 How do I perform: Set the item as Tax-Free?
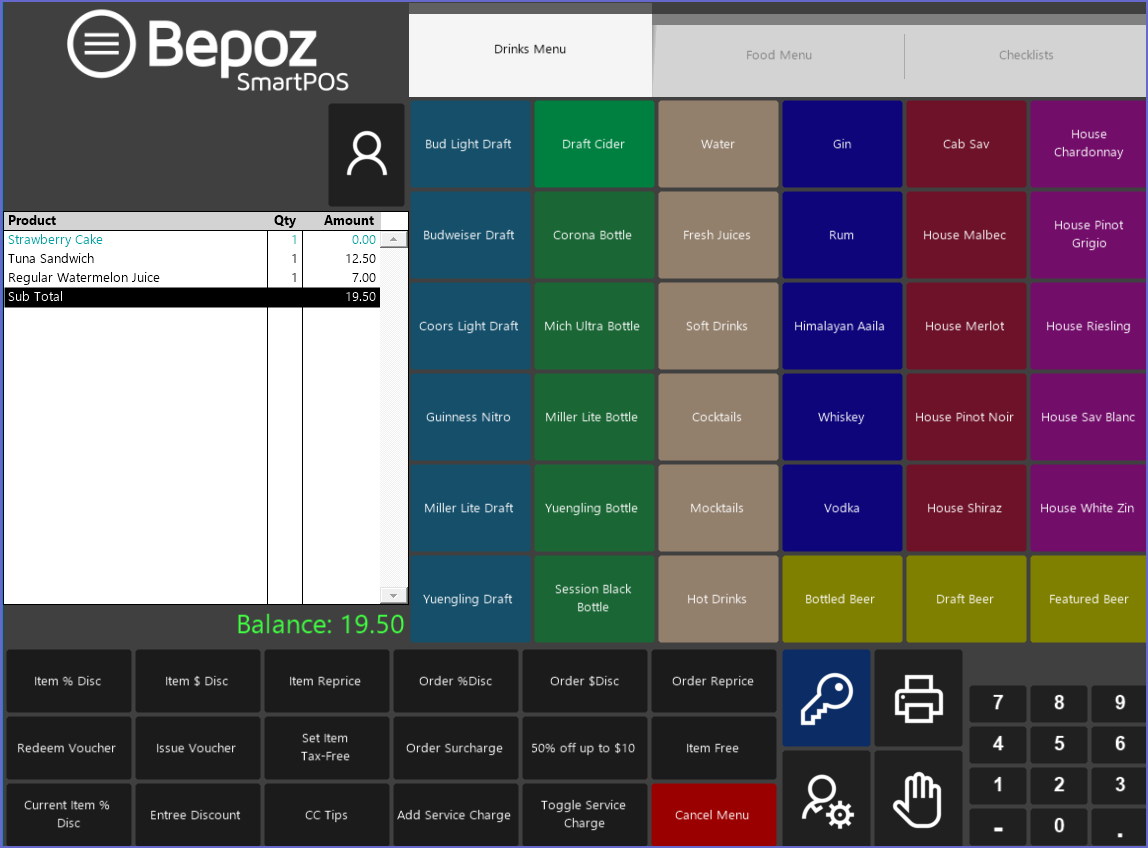coord(326,747)
